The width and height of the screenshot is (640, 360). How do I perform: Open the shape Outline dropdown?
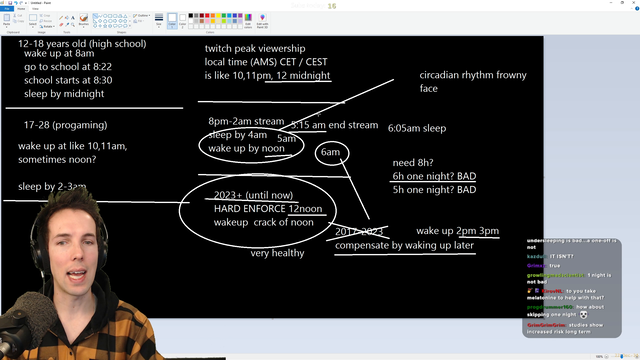(x=142, y=16)
